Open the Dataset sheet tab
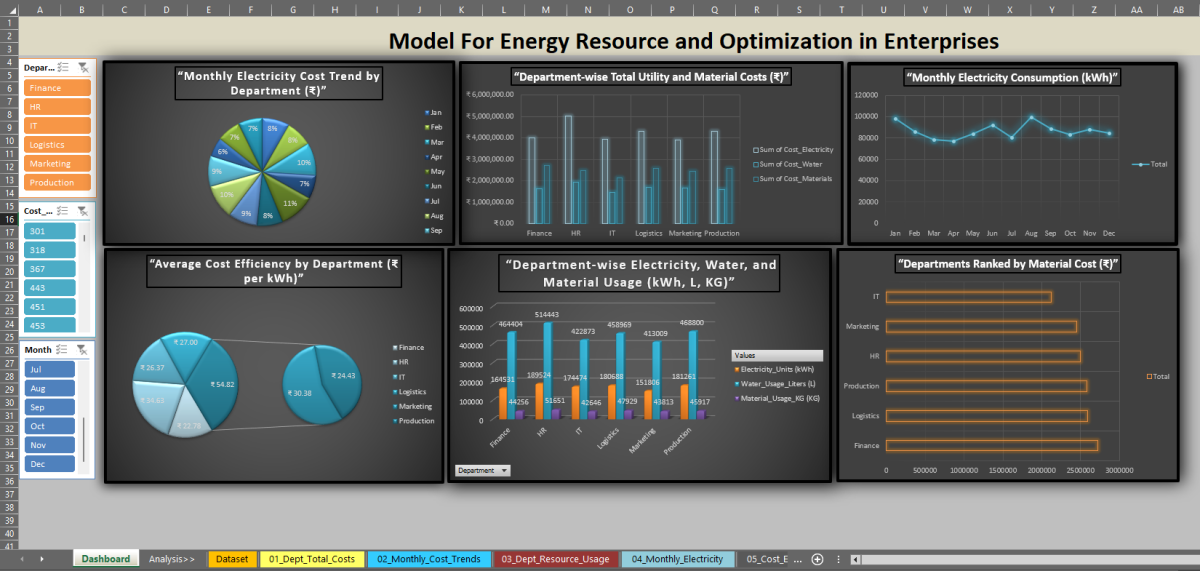The width and height of the screenshot is (1200, 571). pos(232,559)
